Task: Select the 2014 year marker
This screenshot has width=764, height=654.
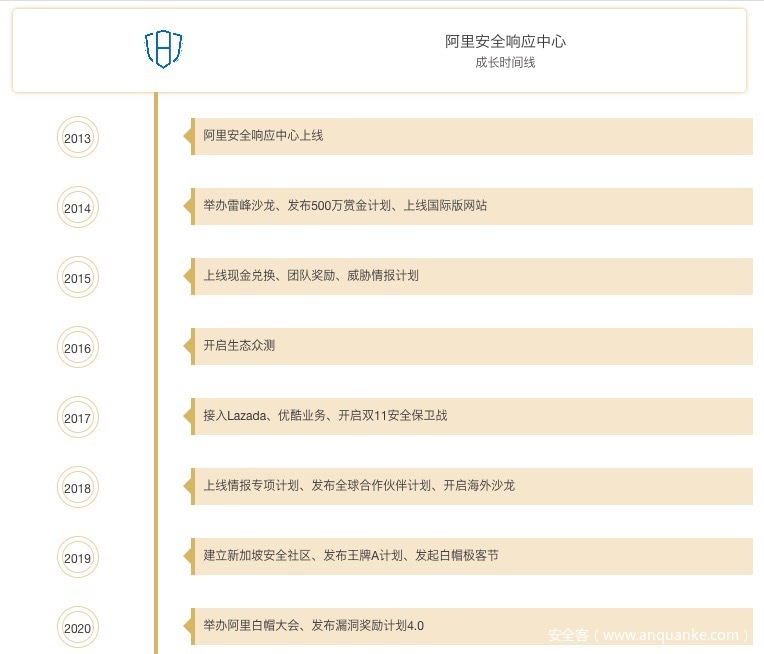Action: click(x=77, y=208)
